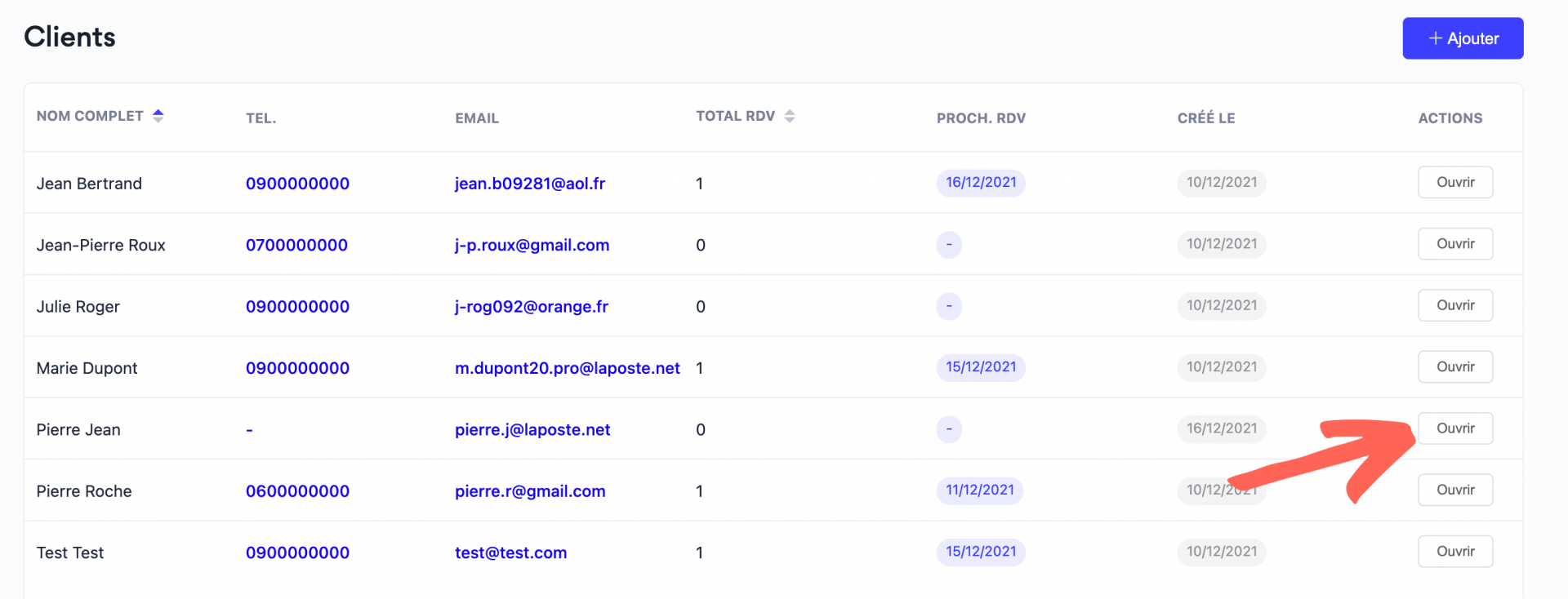Click the 16/12/2021 next appointment badge
The image size is (1568, 599).
tap(981, 183)
